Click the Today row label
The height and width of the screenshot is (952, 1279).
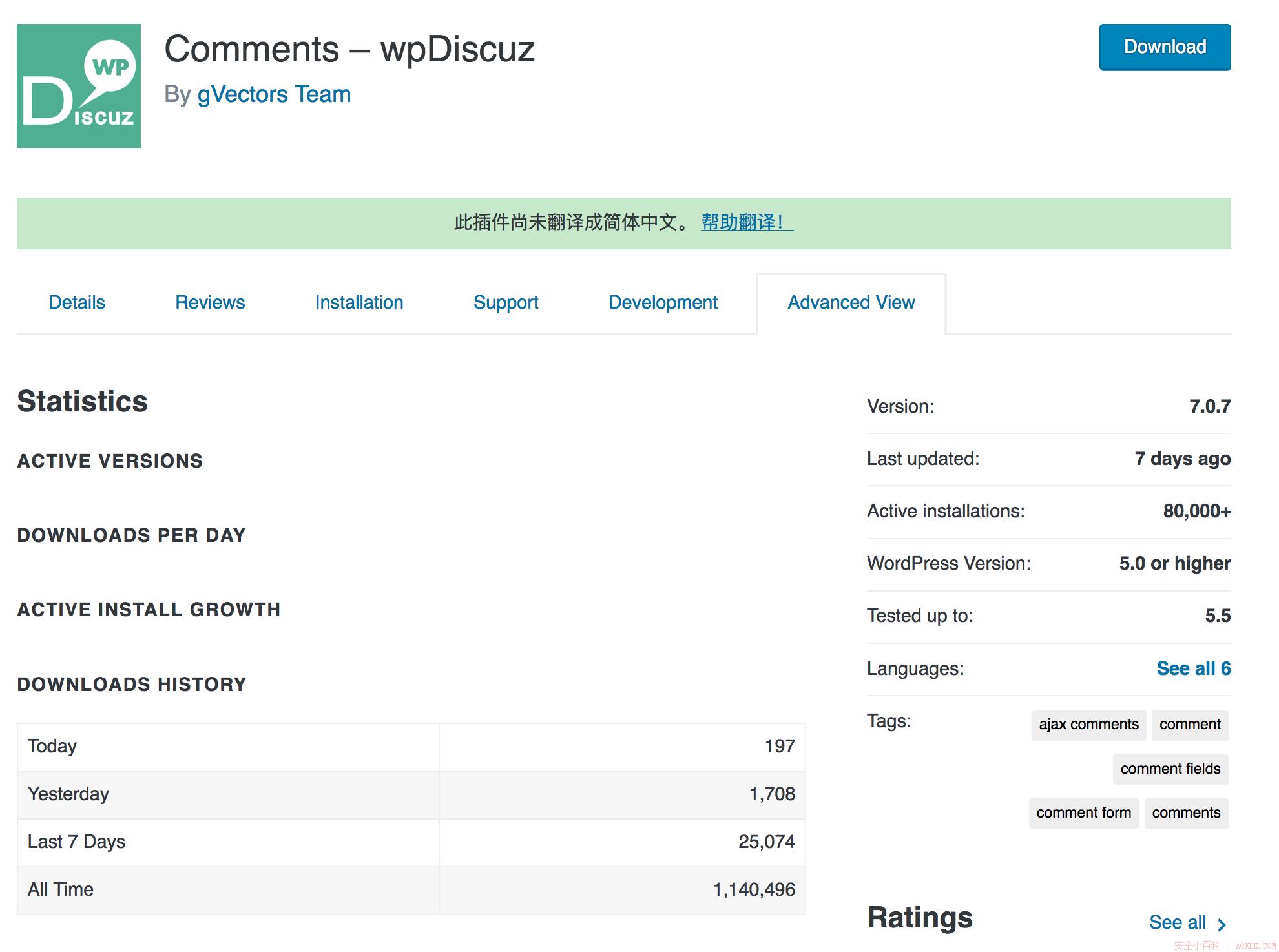(52, 747)
